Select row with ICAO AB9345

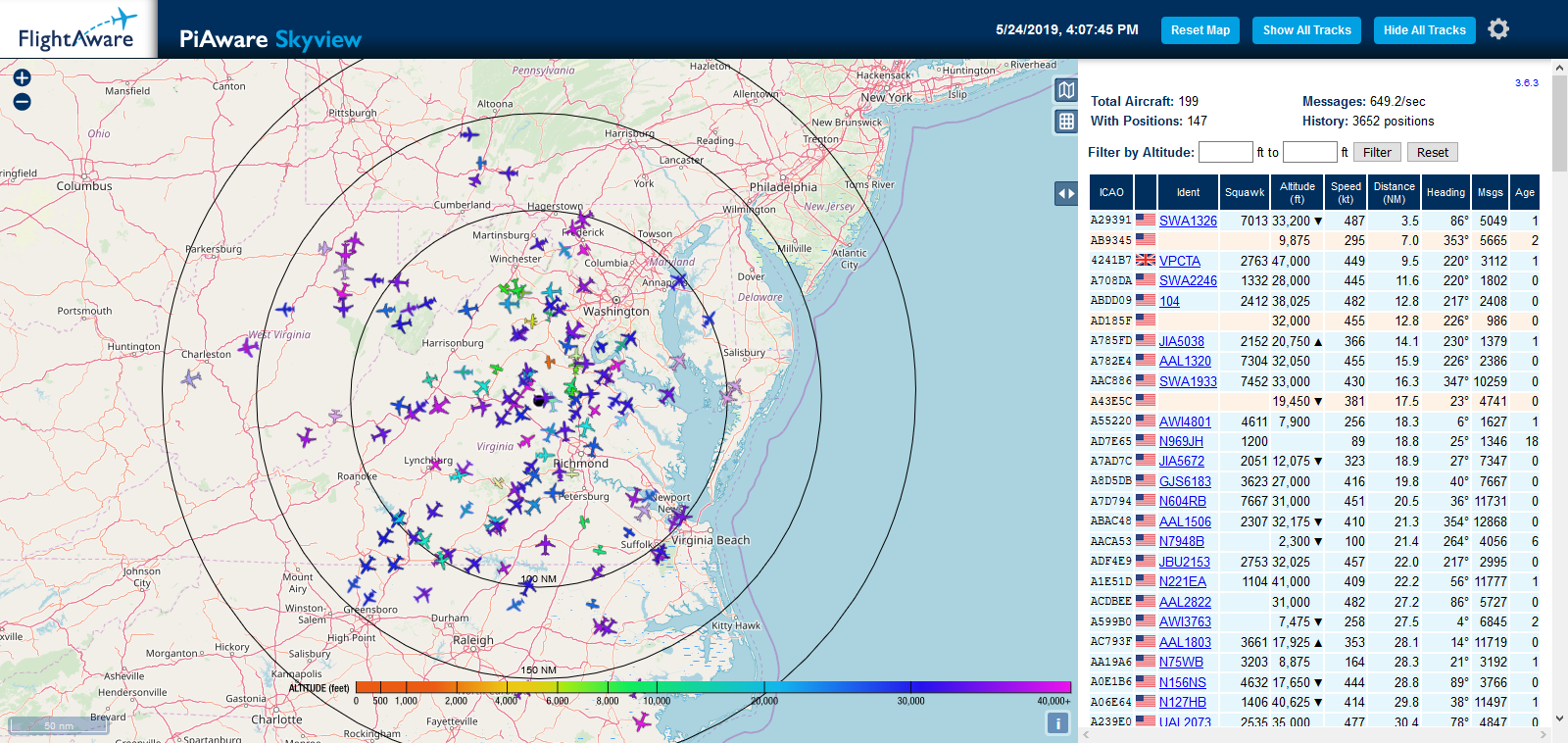pyautogui.click(x=1315, y=240)
